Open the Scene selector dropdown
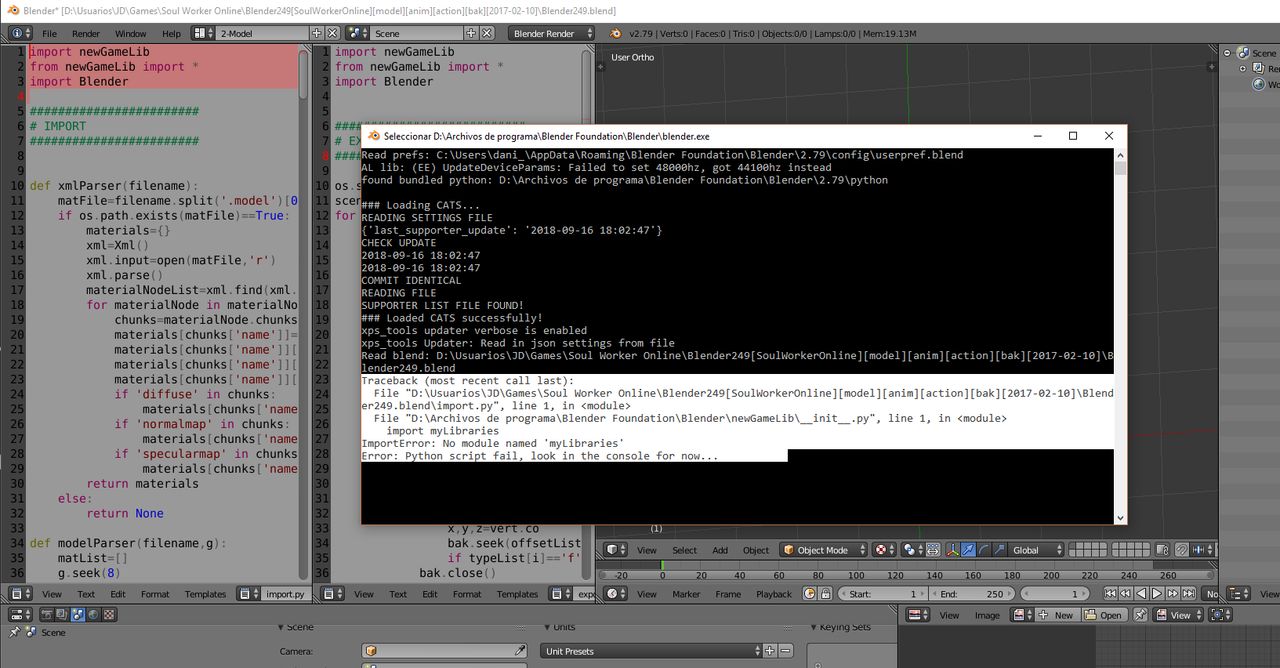Image resolution: width=1280 pixels, height=668 pixels. pos(358,33)
